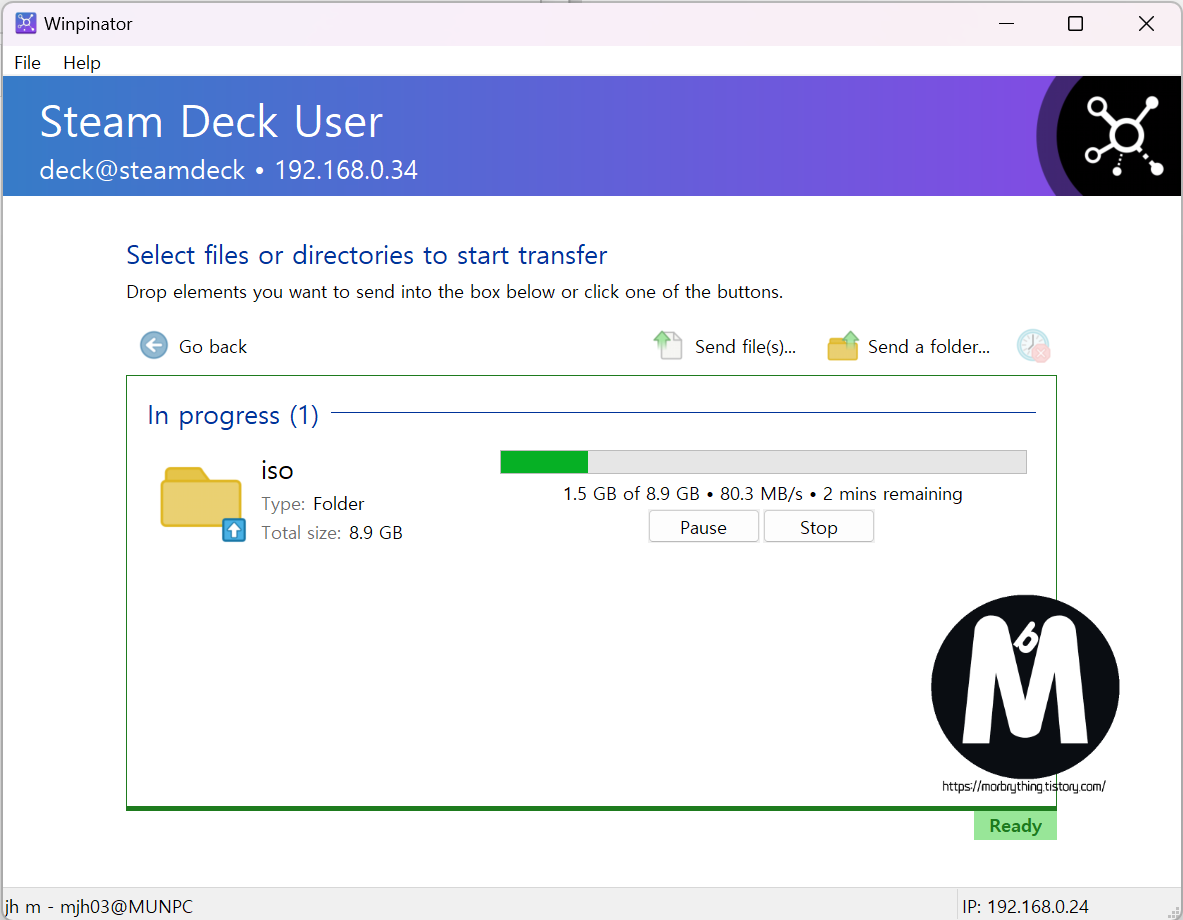1183x920 pixels.
Task: Pause the iso transfer
Action: 703,527
